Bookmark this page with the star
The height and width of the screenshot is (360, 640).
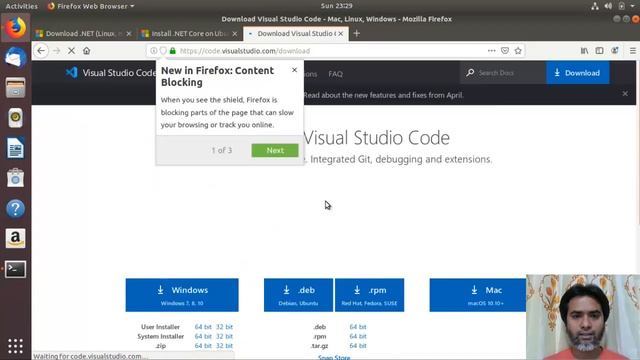pyautogui.click(x=518, y=51)
